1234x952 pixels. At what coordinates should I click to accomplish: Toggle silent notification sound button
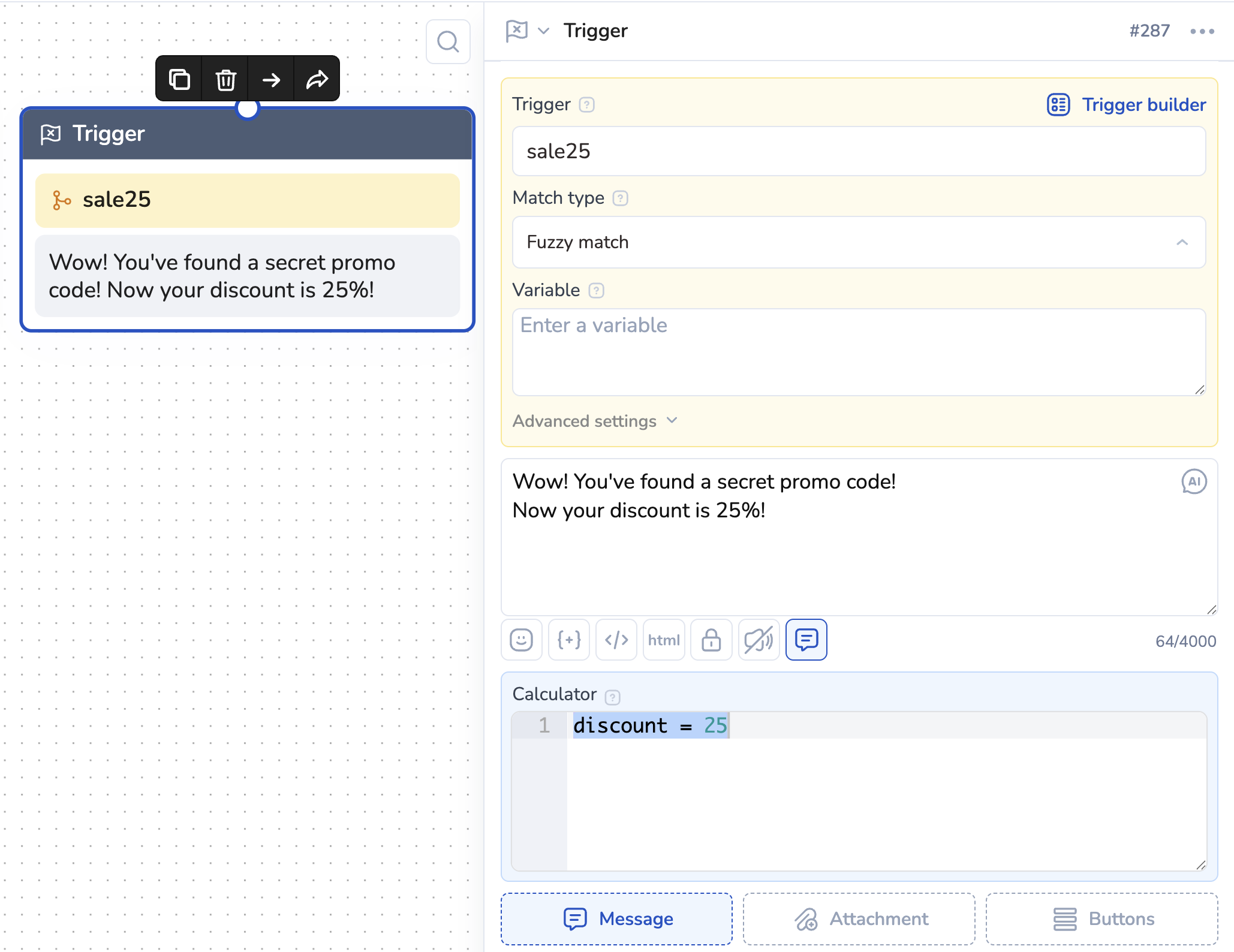click(759, 640)
